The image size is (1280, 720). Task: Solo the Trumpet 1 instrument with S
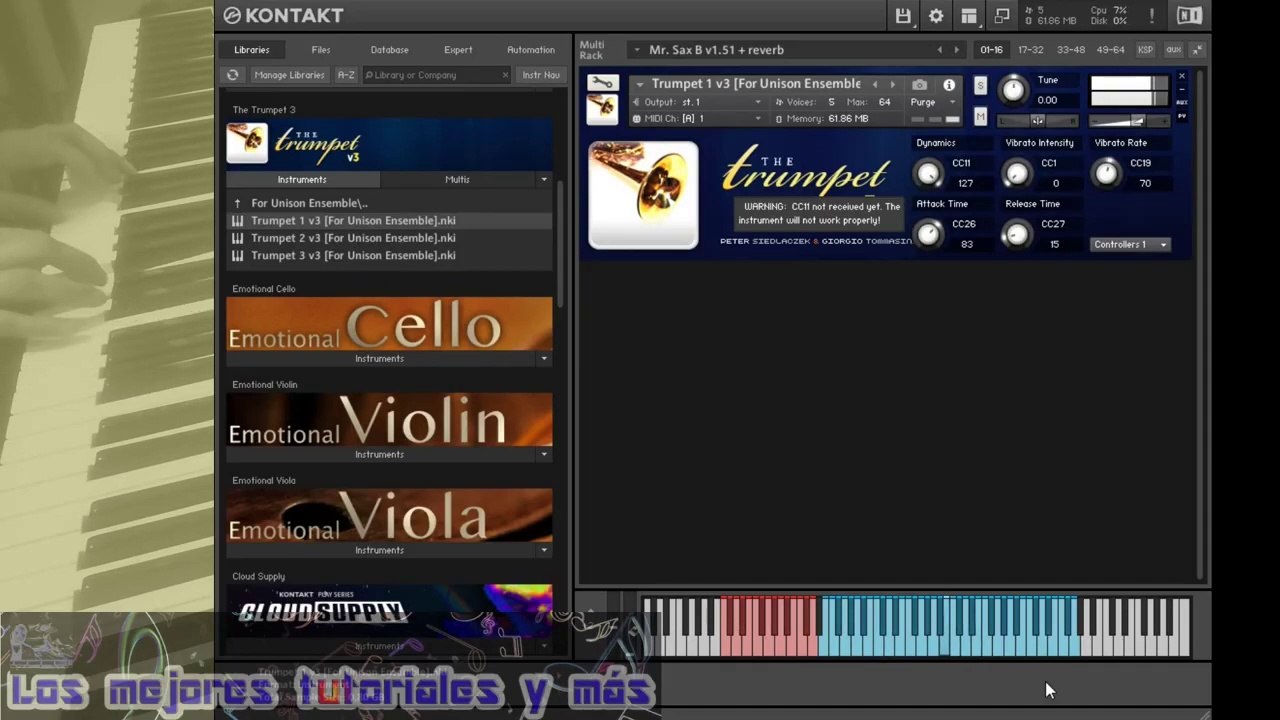click(x=980, y=86)
